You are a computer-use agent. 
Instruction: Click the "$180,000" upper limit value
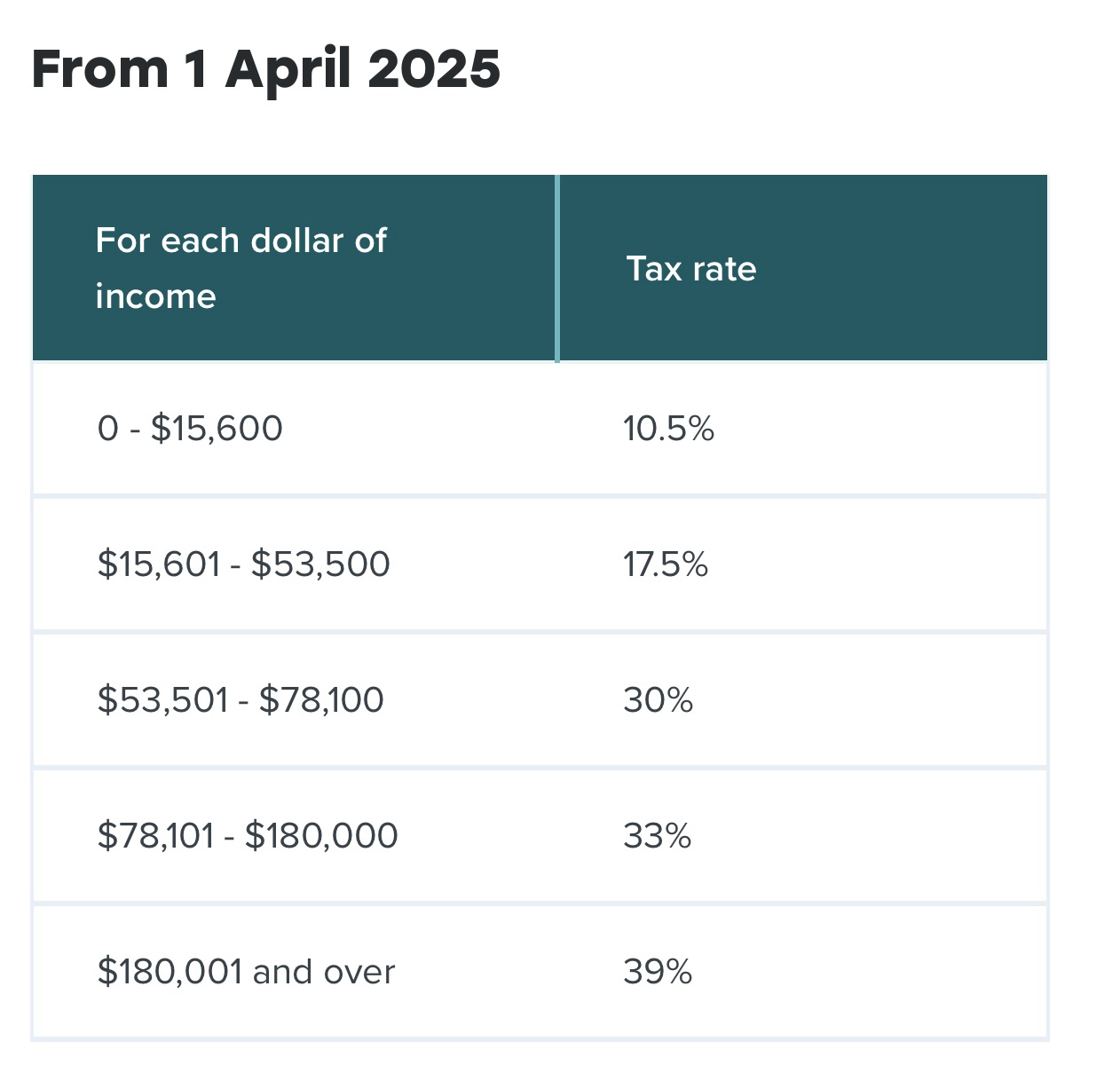[x=321, y=836]
